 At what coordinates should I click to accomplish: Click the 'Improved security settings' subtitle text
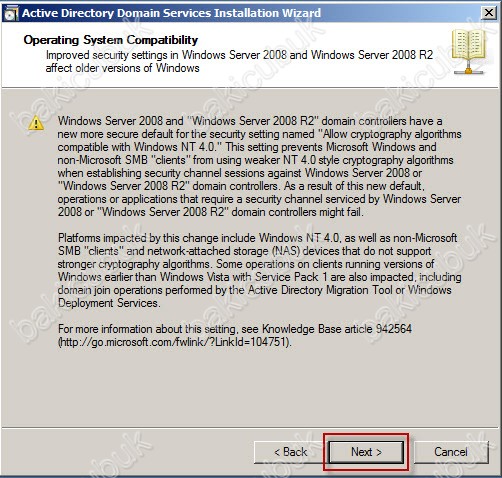tap(239, 61)
